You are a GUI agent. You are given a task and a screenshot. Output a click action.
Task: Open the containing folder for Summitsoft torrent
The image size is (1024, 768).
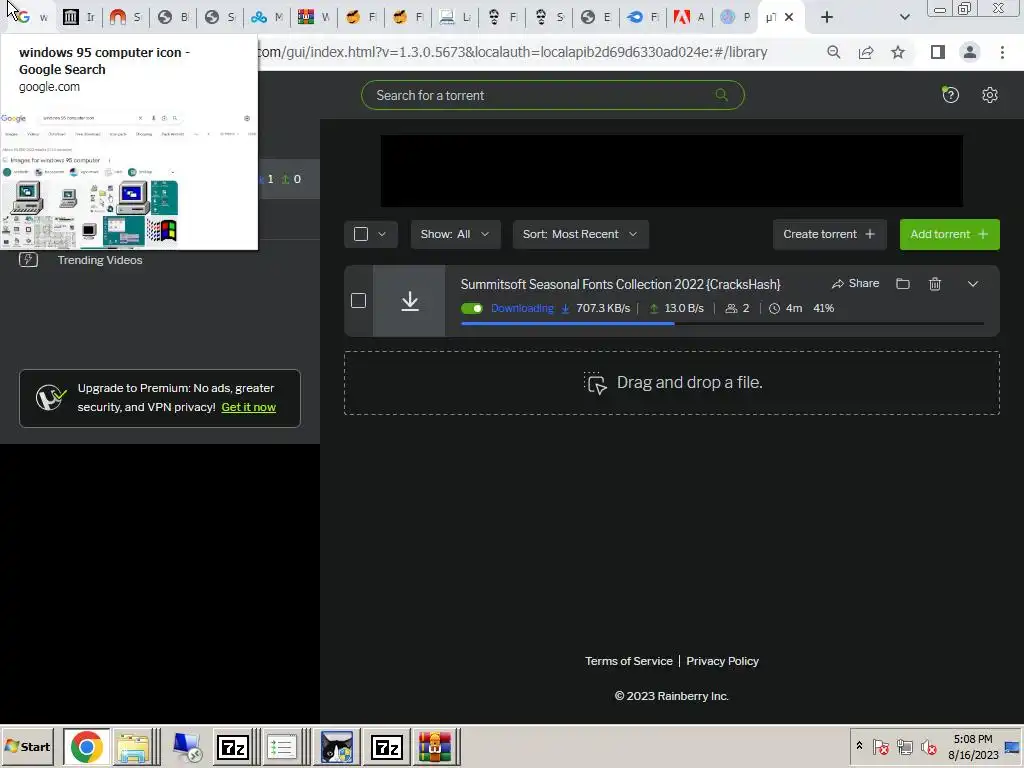(903, 283)
